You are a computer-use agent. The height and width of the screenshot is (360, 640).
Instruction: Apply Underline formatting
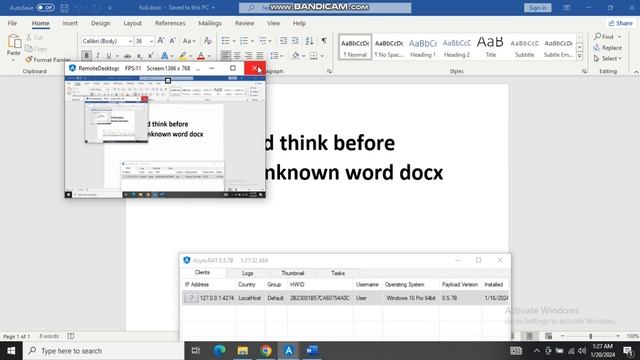click(109, 56)
